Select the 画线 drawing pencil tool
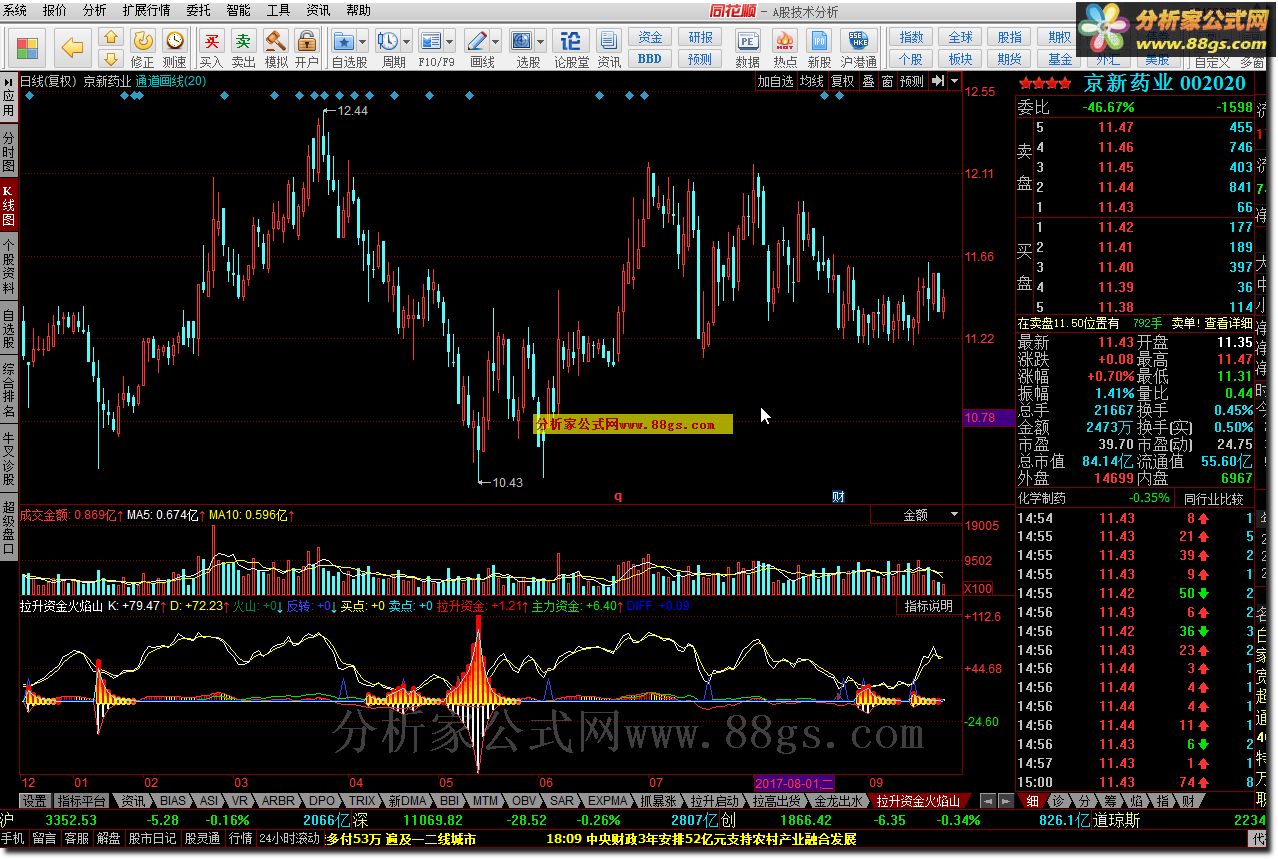 (477, 41)
